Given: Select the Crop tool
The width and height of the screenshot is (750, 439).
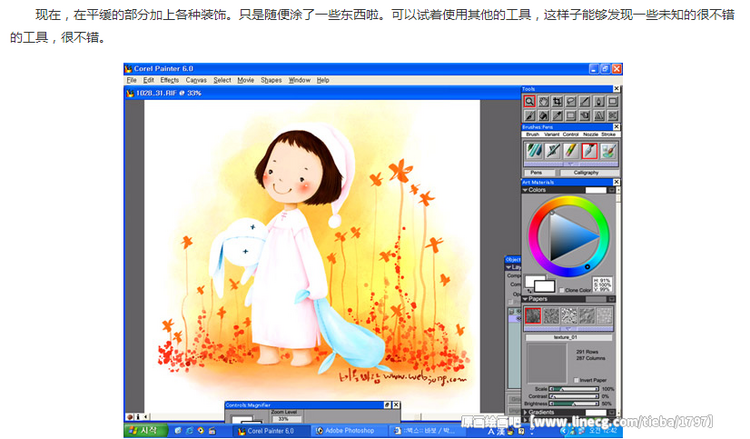Looking at the screenshot, I should 557,101.
